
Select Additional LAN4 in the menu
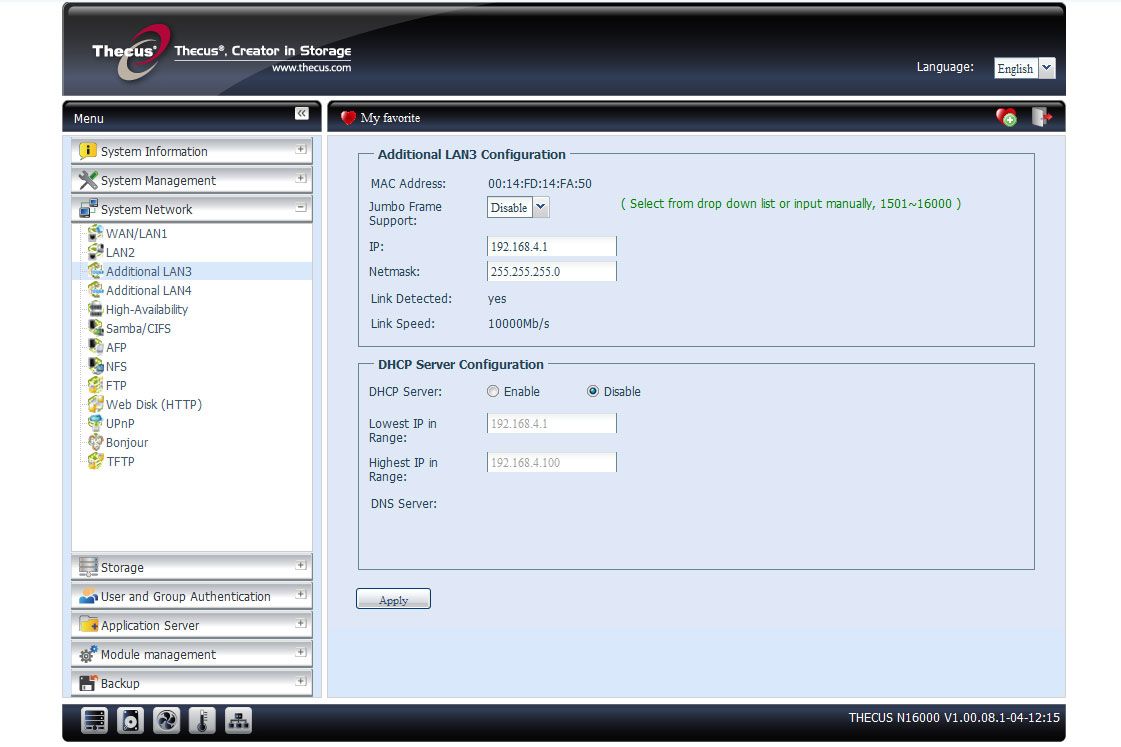pyautogui.click(x=148, y=290)
